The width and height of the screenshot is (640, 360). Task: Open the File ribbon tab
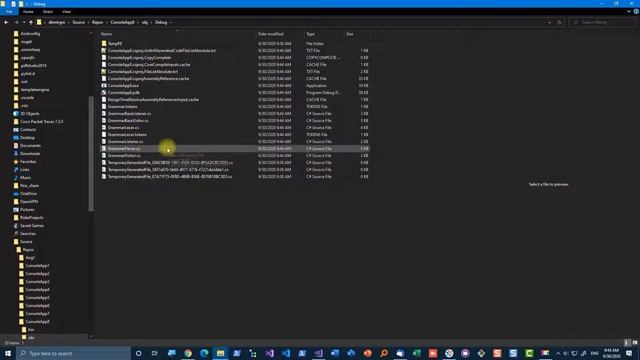9,12
